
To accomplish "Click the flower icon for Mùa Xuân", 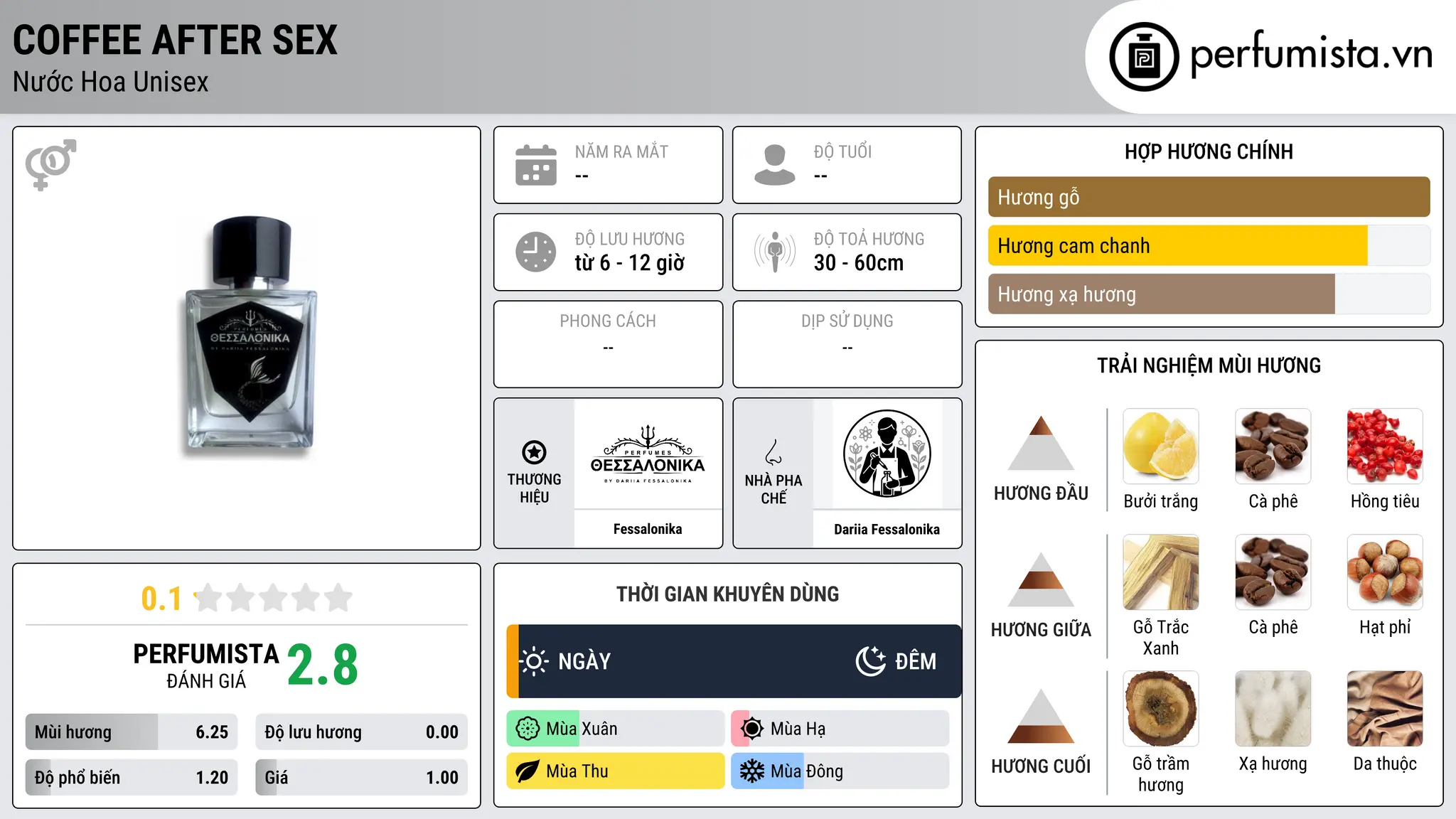I will point(528,729).
